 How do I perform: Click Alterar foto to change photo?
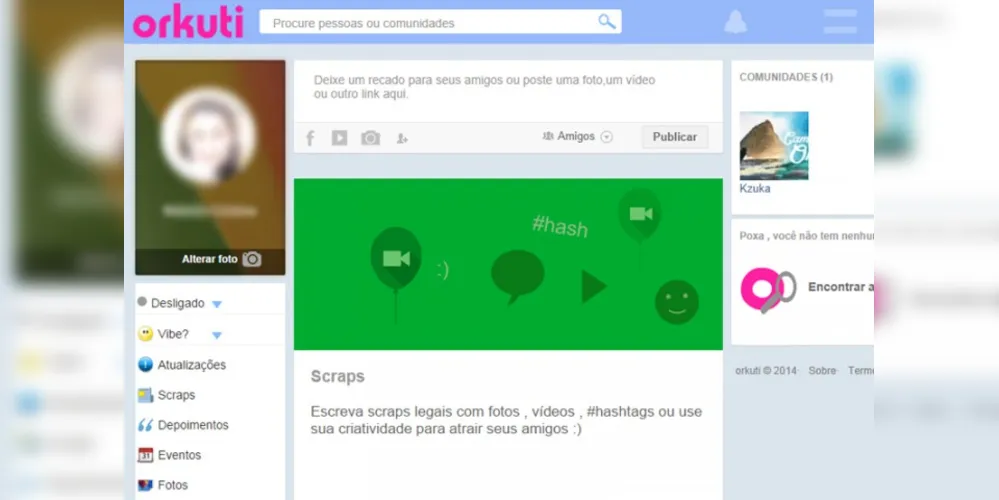click(x=210, y=259)
